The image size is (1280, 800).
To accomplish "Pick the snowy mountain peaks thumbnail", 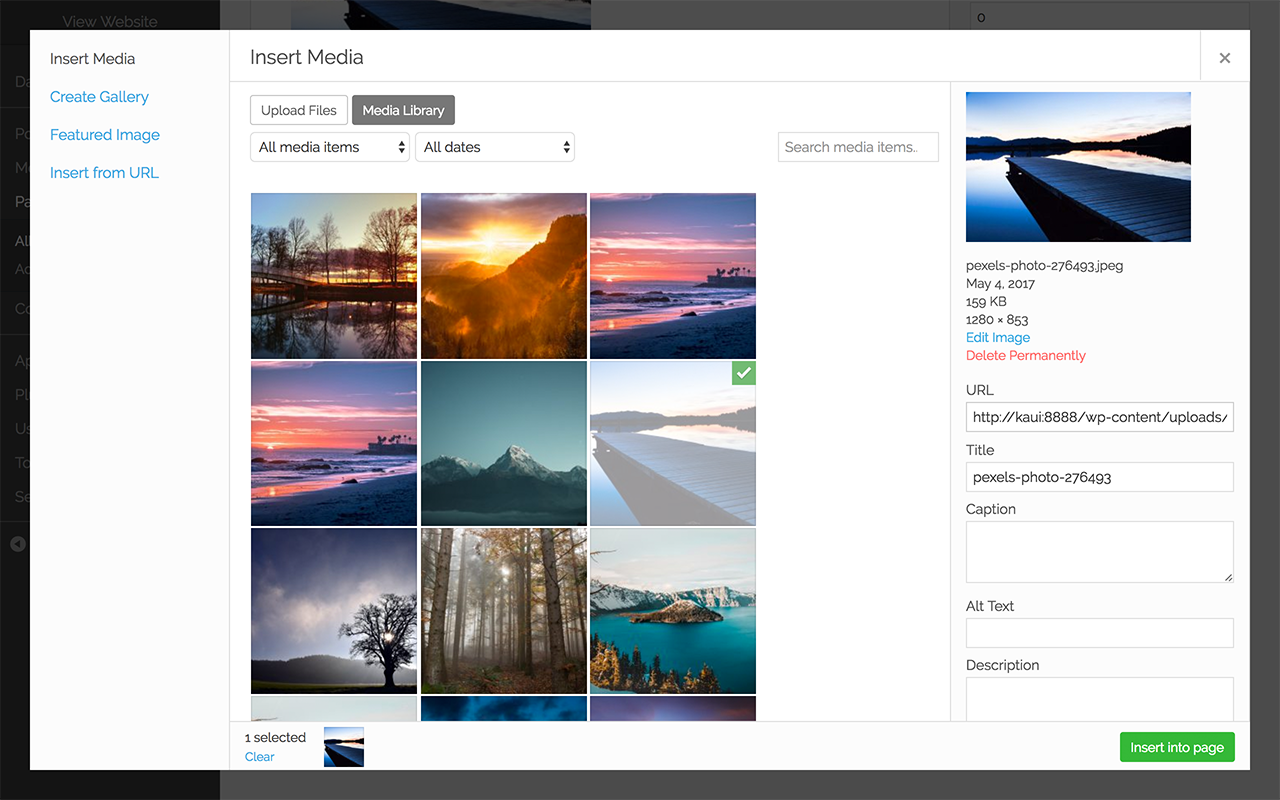I will click(503, 443).
